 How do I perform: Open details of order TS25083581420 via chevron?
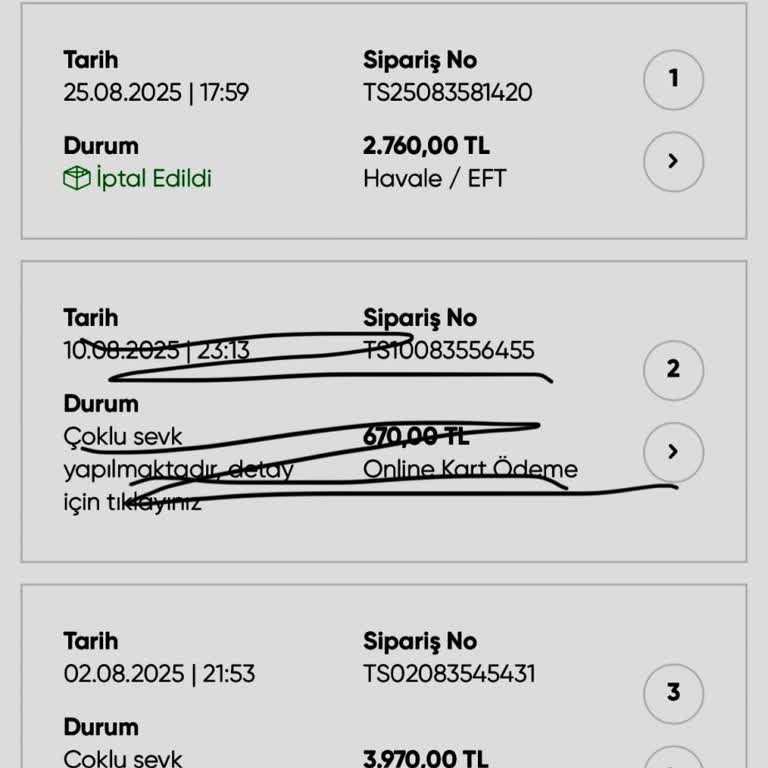click(673, 161)
